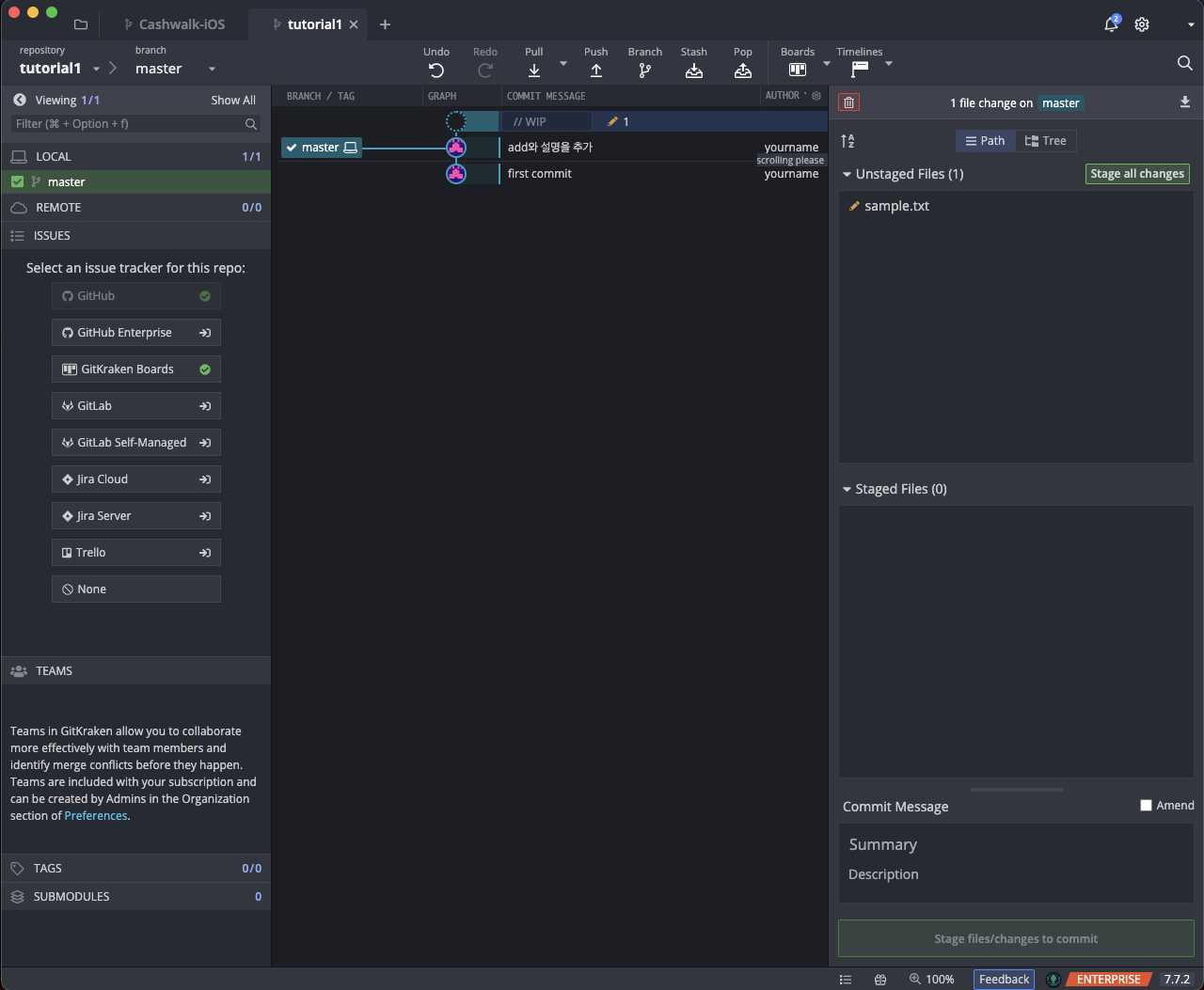
Task: Switch file view to Tree
Action: pos(1046,141)
